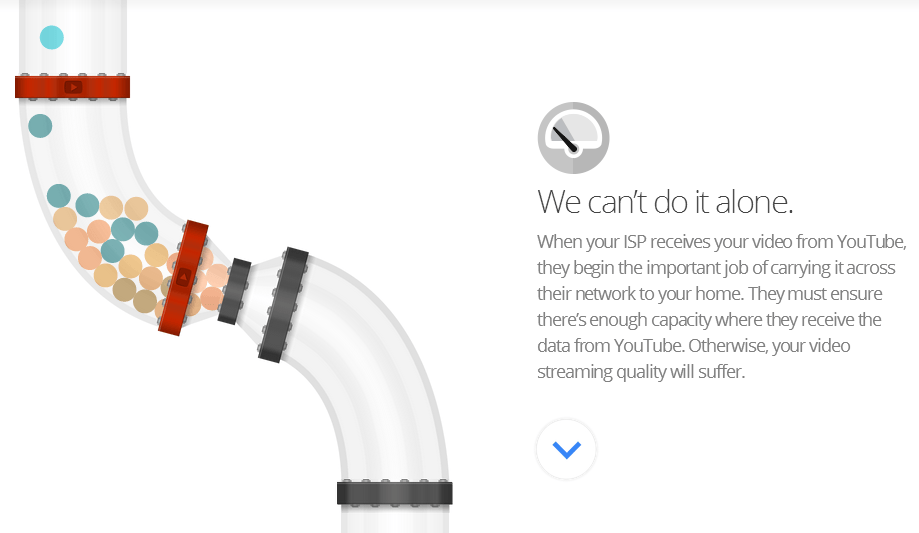Click the "We can't do it alone." heading
919x533 pixels.
(665, 202)
